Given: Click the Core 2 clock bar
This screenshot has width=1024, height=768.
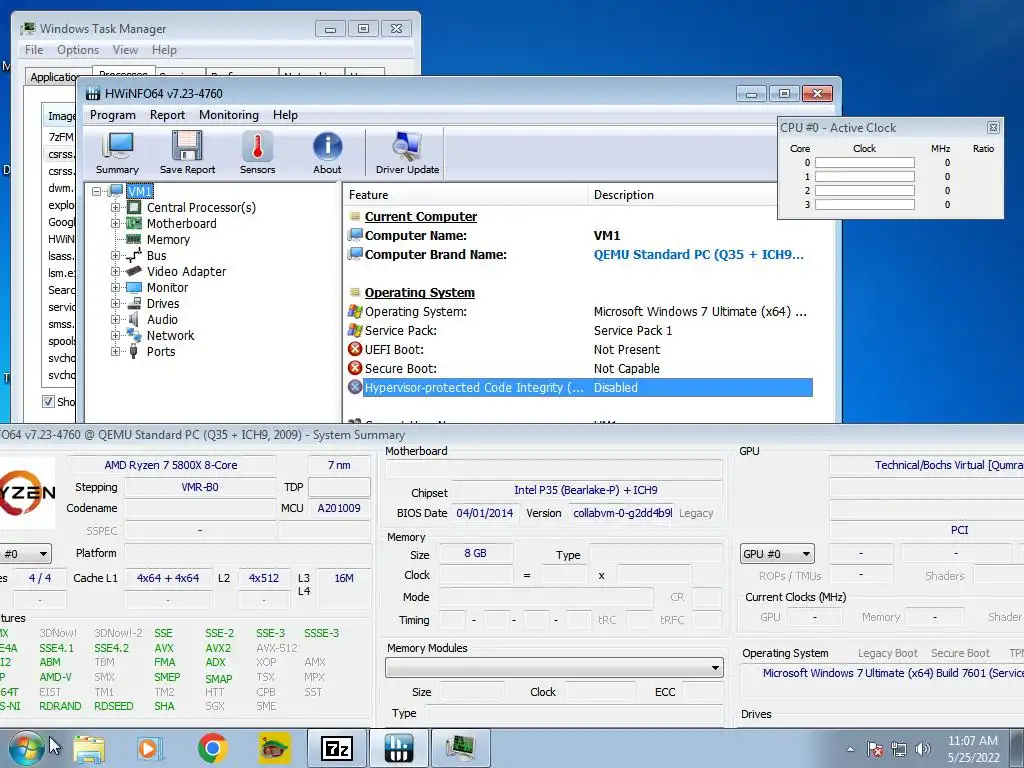Looking at the screenshot, I should (865, 191).
